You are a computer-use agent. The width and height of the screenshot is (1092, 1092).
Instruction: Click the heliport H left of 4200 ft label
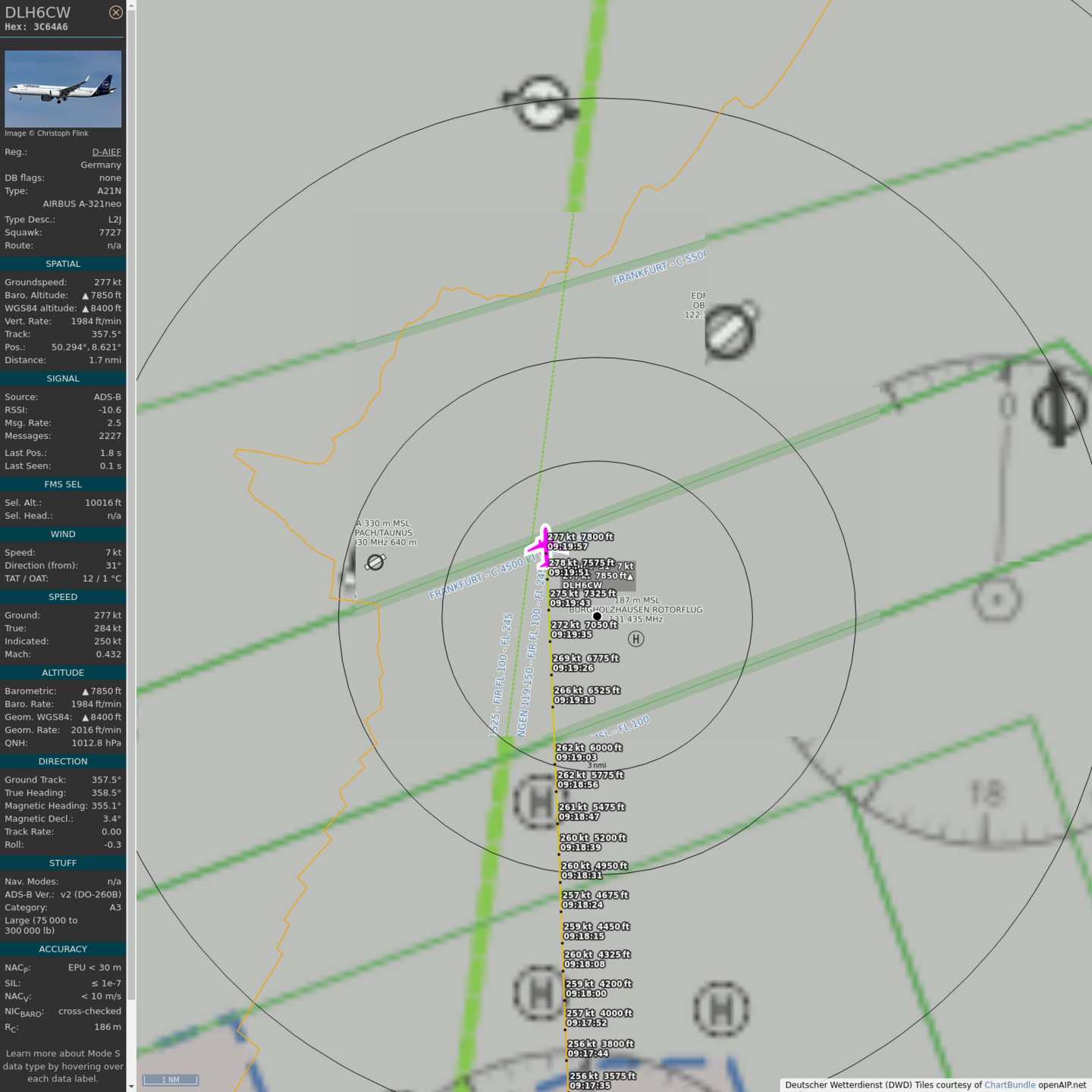click(x=539, y=992)
